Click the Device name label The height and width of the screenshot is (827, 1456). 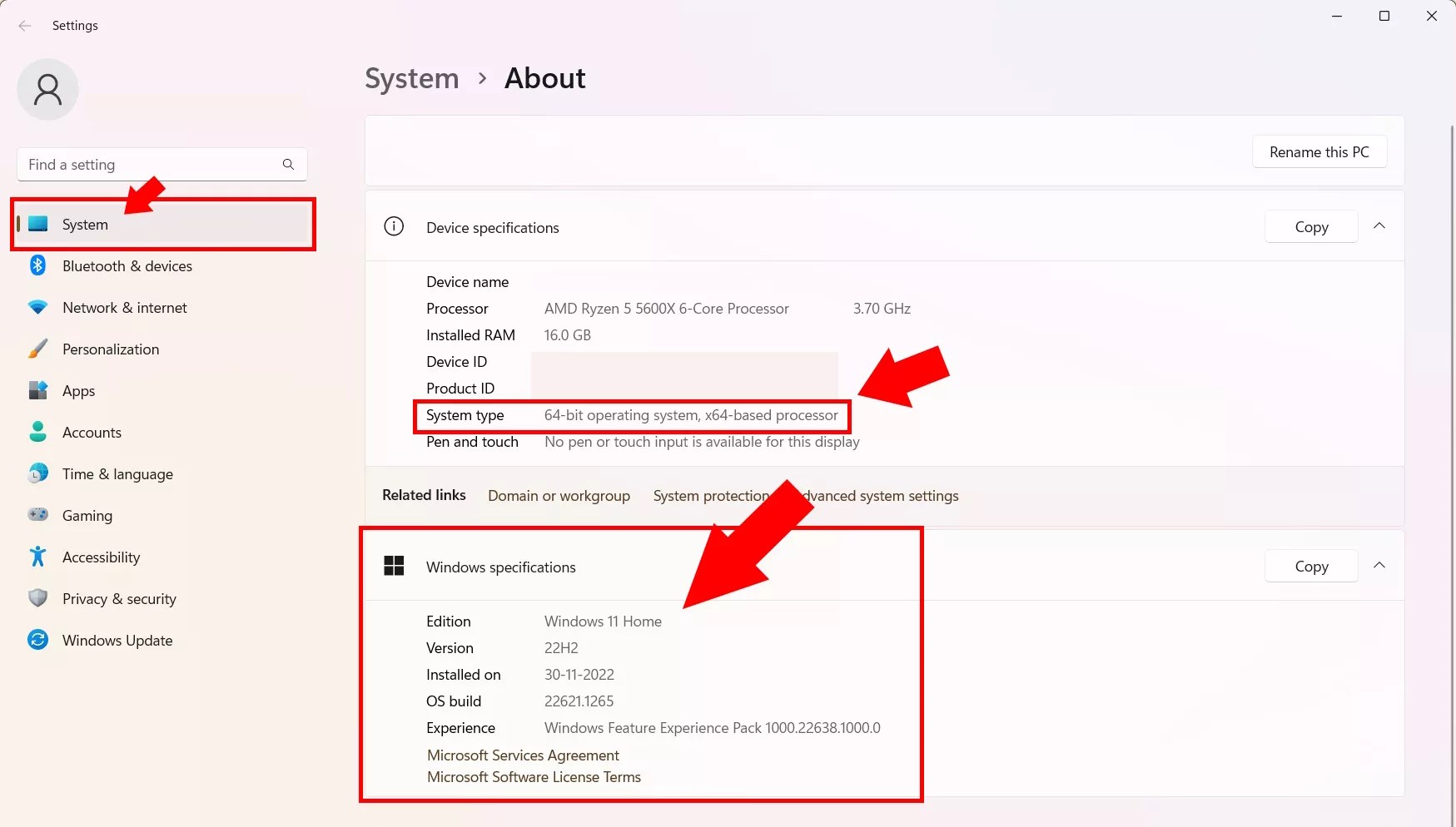coord(467,282)
